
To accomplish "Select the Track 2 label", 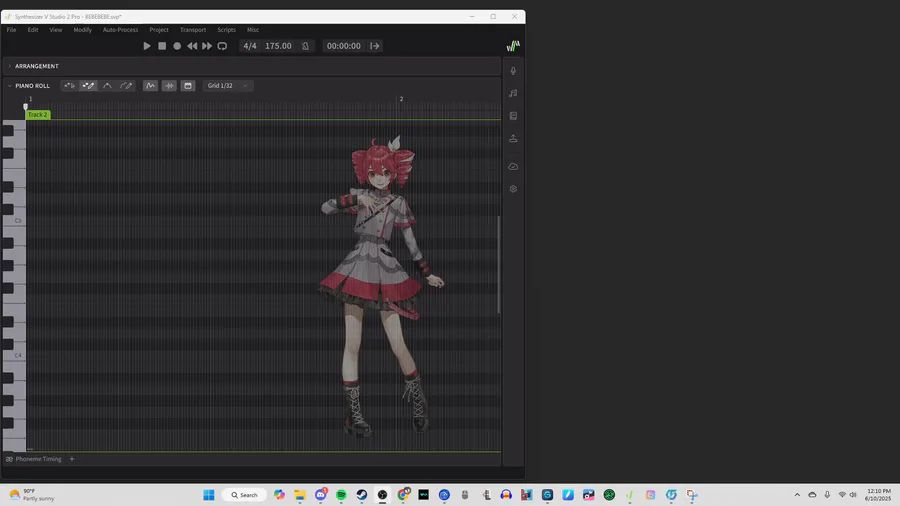I will 38,115.
